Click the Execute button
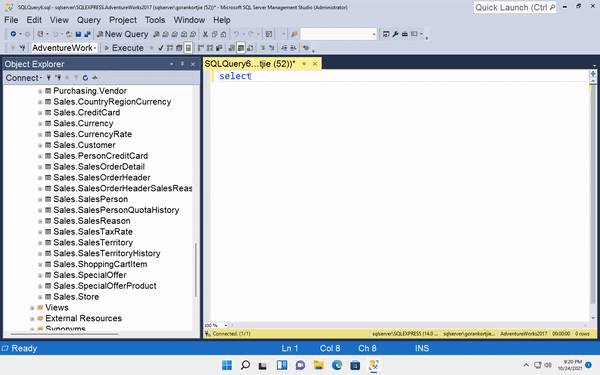Image resolution: width=600 pixels, height=375 pixels. [x=124, y=48]
